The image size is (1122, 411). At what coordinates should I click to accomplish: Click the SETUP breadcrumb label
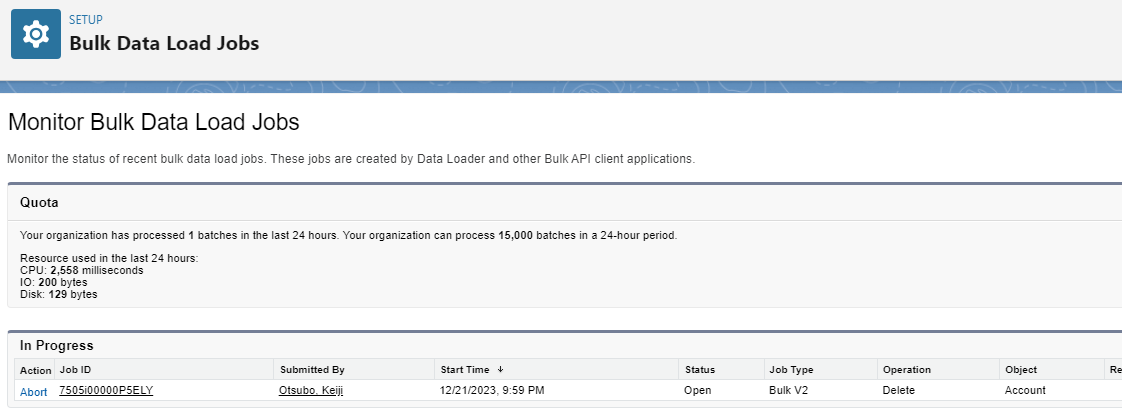tap(86, 19)
